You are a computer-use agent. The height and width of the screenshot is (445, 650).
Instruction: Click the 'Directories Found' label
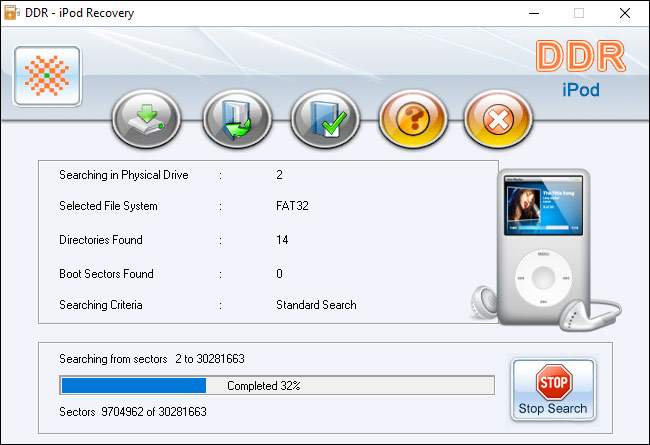101,240
